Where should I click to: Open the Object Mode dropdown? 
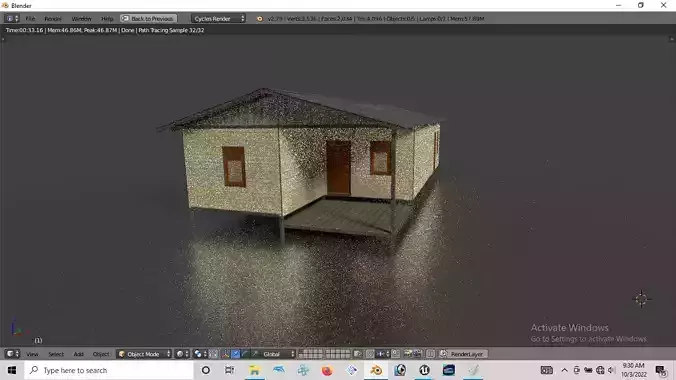144,354
